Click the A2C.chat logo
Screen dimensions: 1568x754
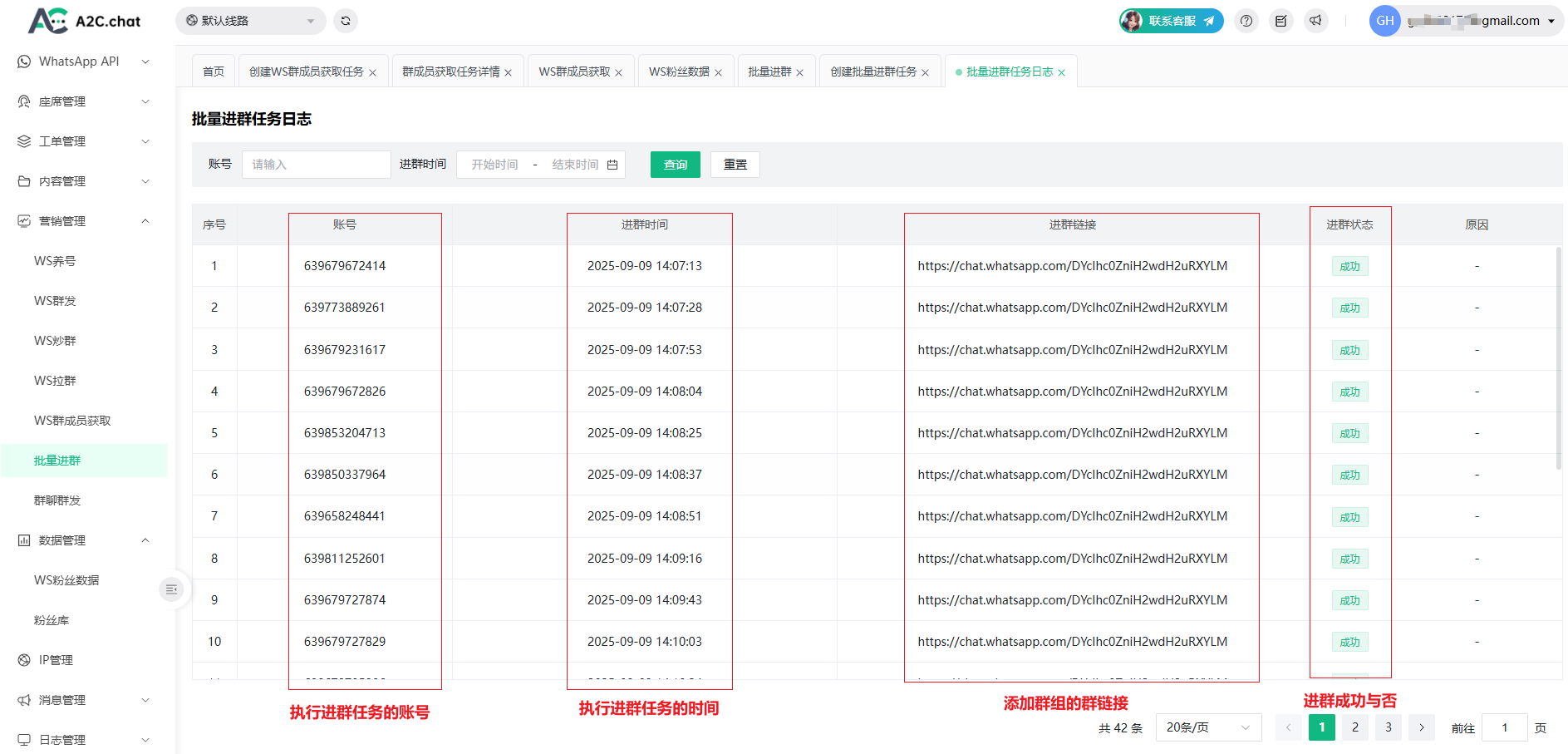coord(84,21)
